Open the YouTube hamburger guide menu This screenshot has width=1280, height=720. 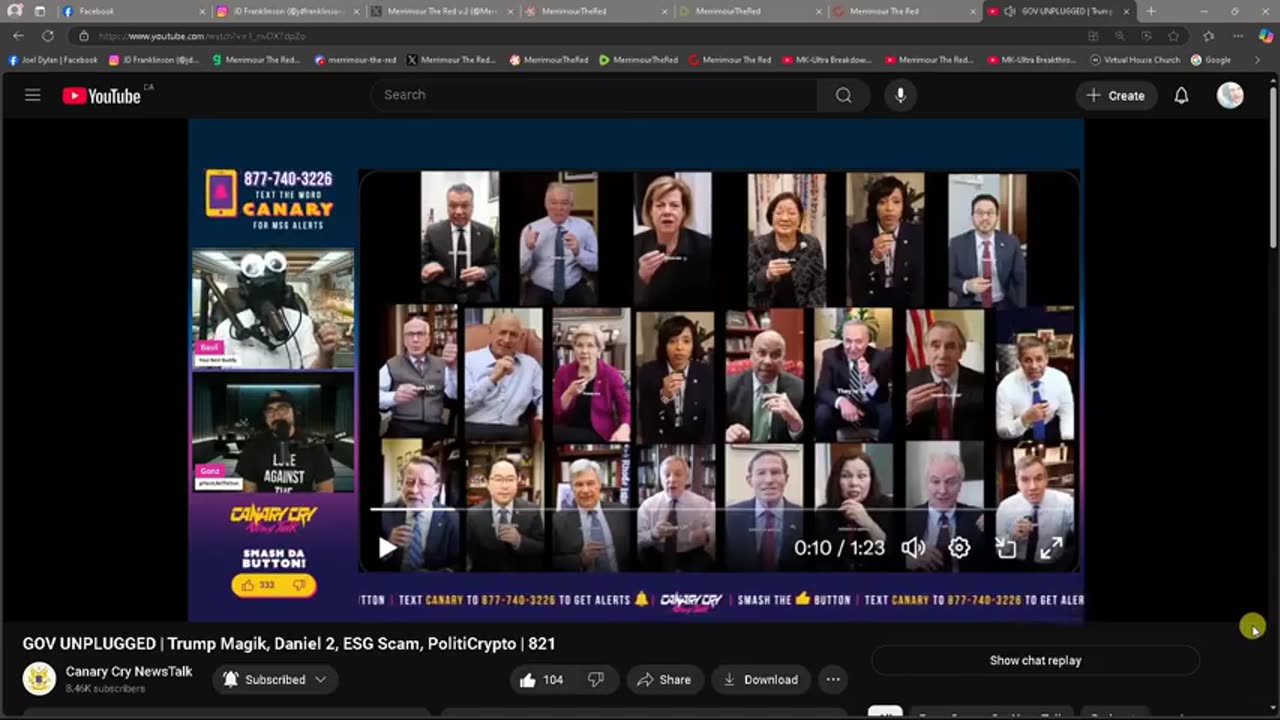point(33,95)
